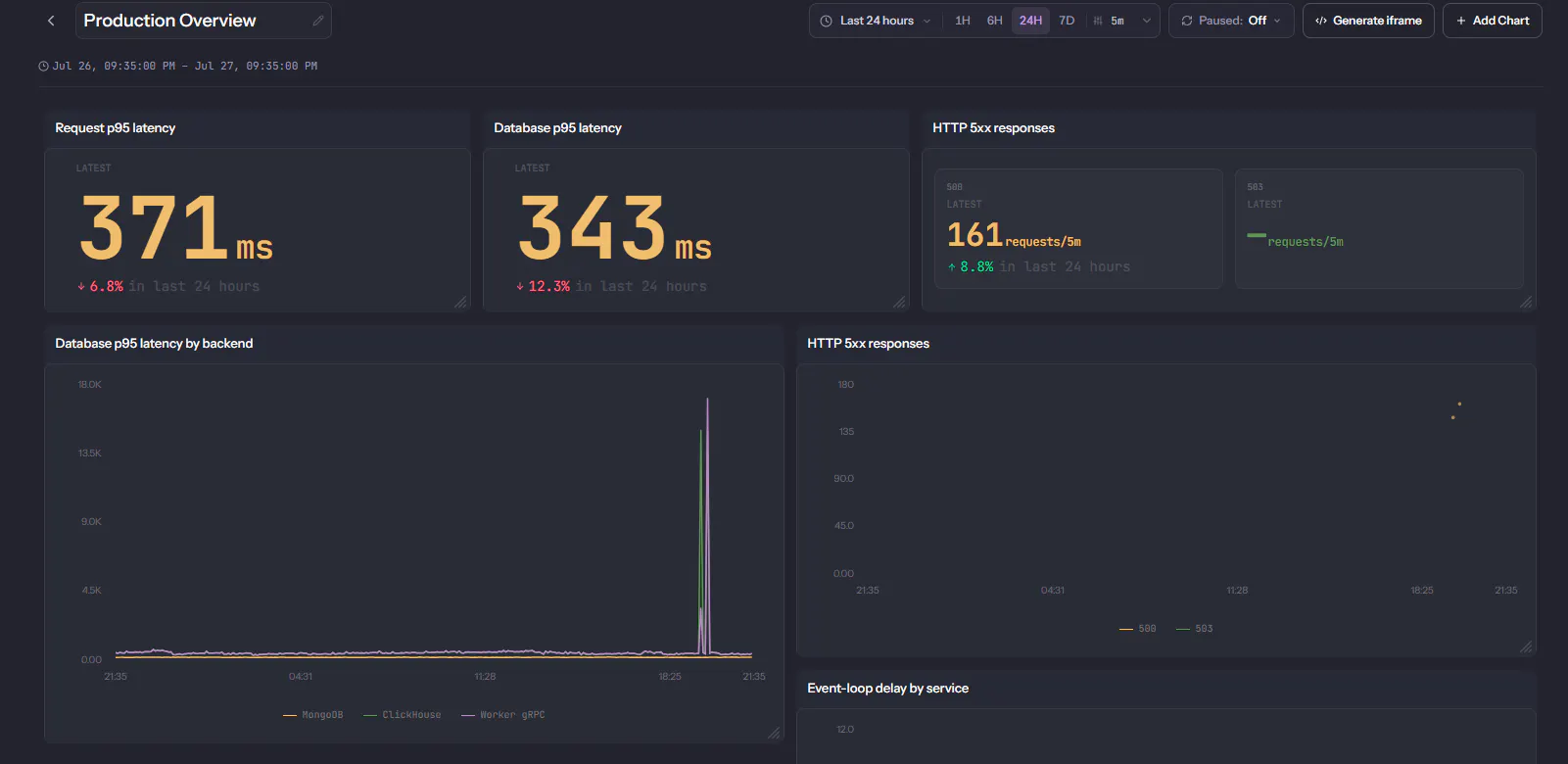Viewport: 1568px width, 764px height.
Task: Click the 161 requests/5m value
Action: tap(1014, 235)
